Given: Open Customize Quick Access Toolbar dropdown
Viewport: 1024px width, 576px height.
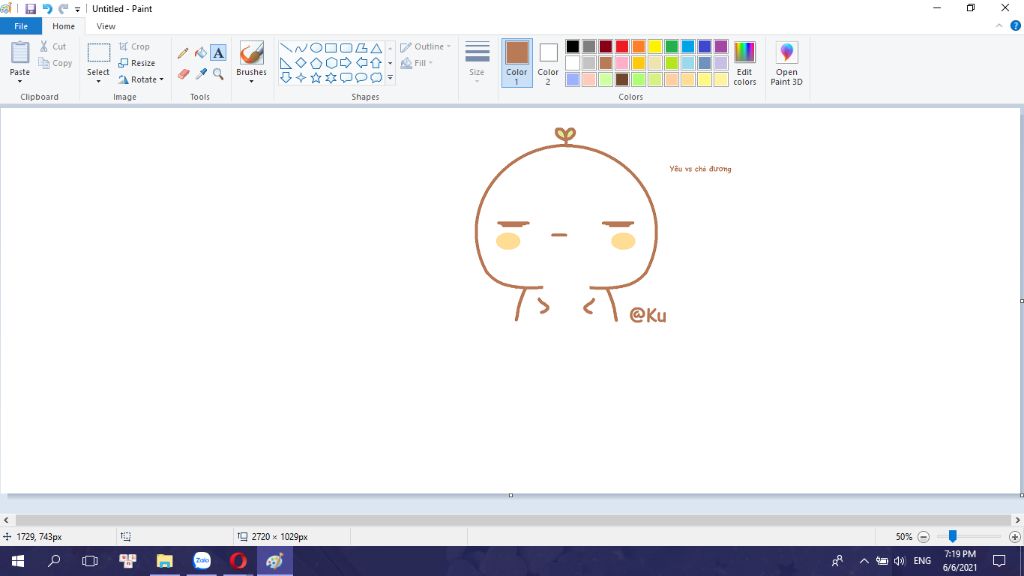Looking at the screenshot, I should pyautogui.click(x=78, y=9).
